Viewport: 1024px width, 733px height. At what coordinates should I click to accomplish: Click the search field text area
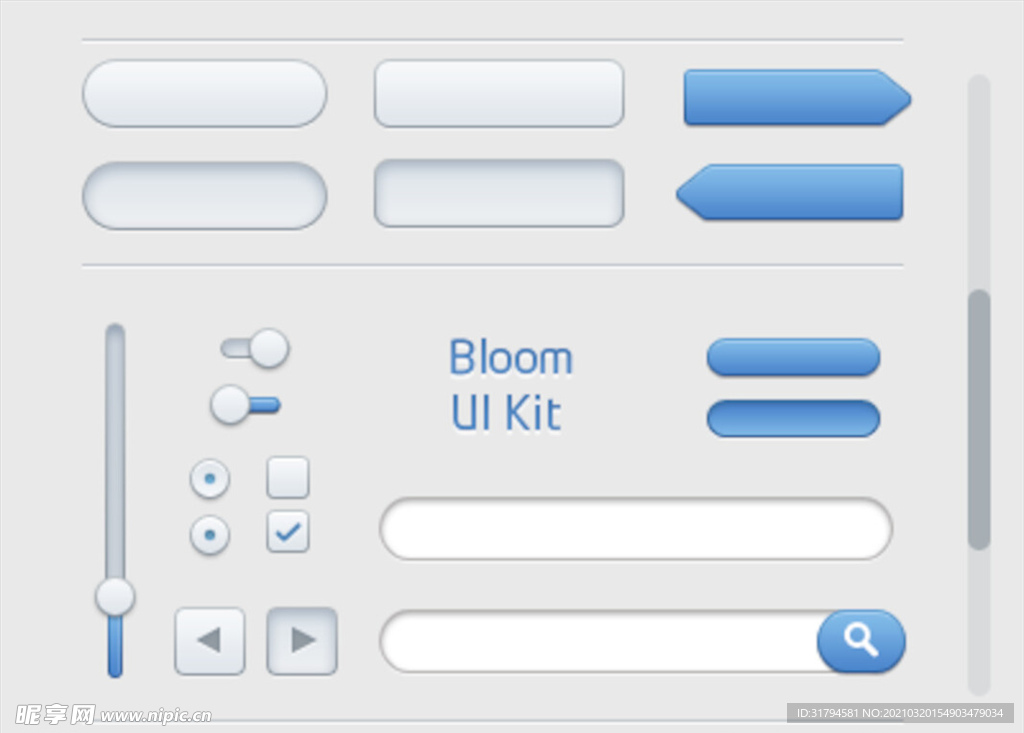[x=600, y=641]
